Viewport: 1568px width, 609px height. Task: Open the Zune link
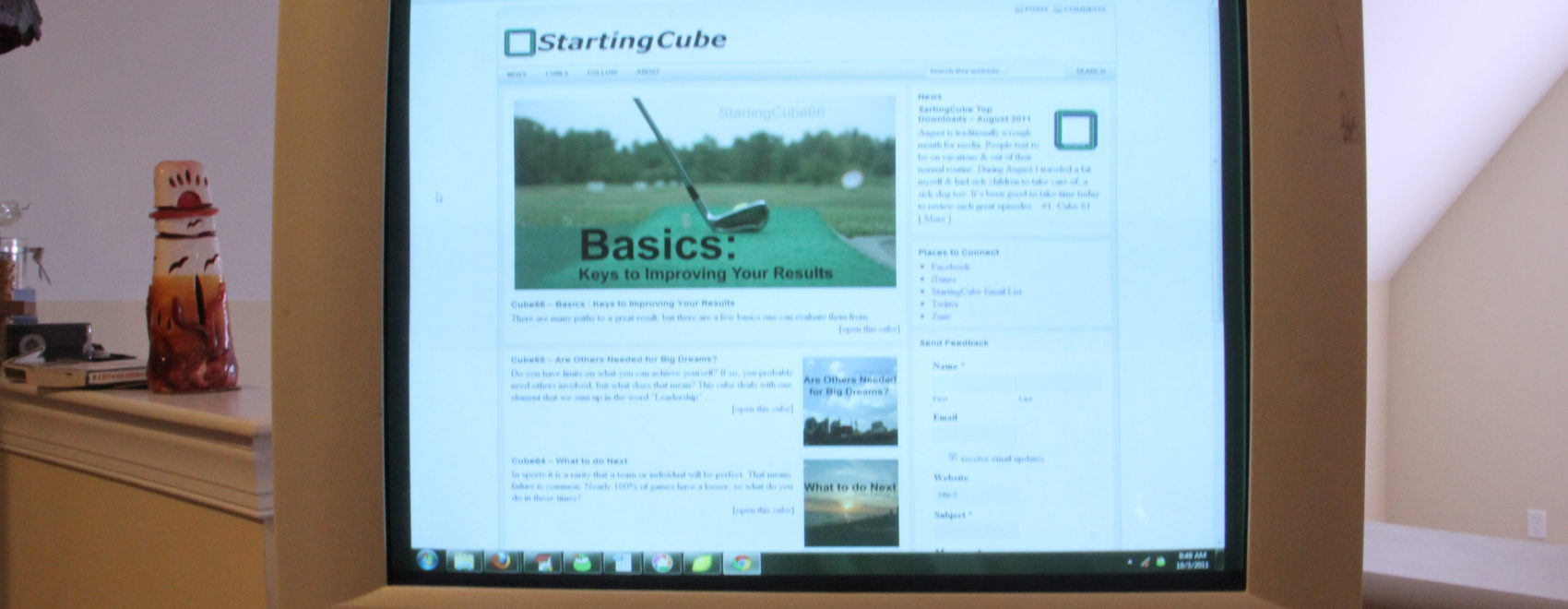[941, 316]
